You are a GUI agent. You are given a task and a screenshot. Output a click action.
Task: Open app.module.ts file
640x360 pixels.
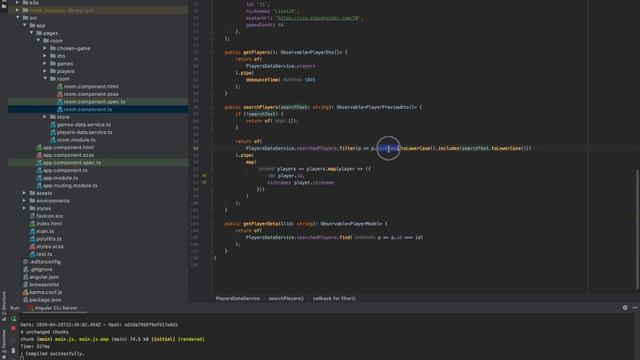(x=60, y=178)
